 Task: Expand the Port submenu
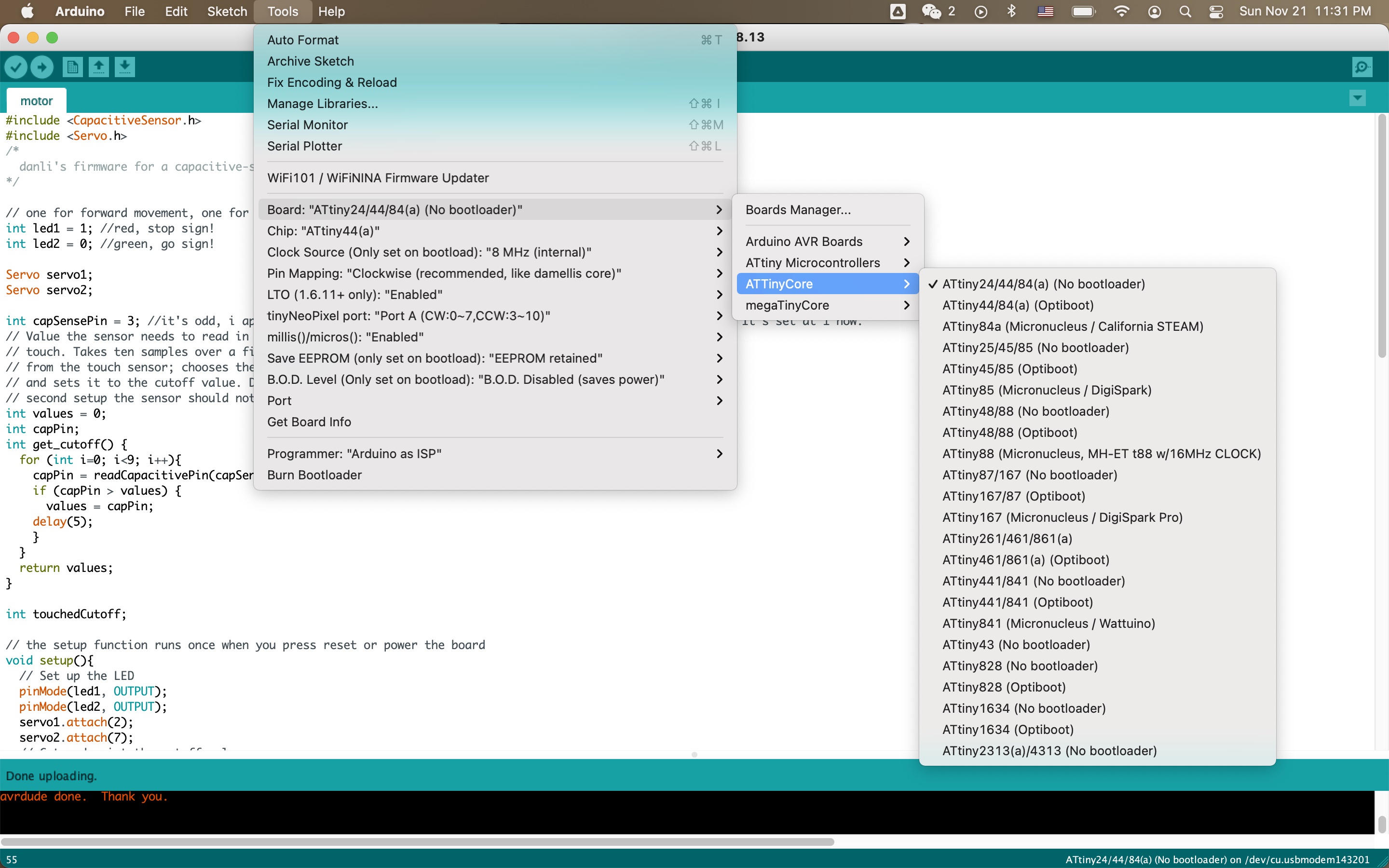(x=495, y=401)
